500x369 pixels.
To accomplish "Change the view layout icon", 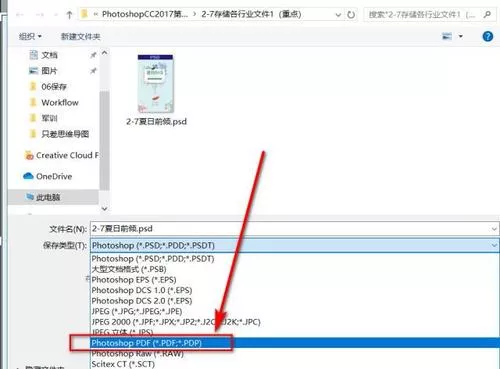I will [447, 36].
